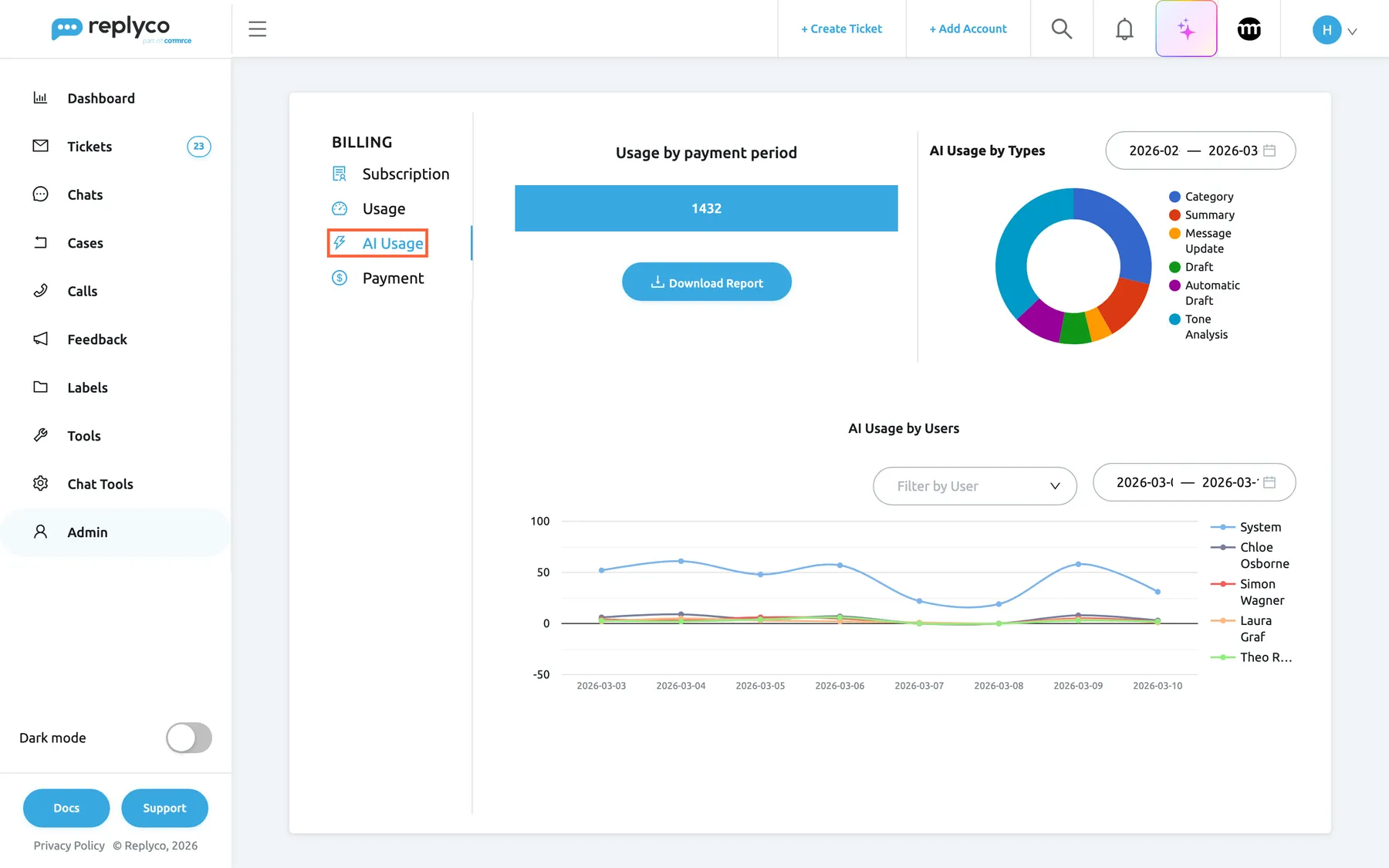Click the Replyco logo

(121, 30)
